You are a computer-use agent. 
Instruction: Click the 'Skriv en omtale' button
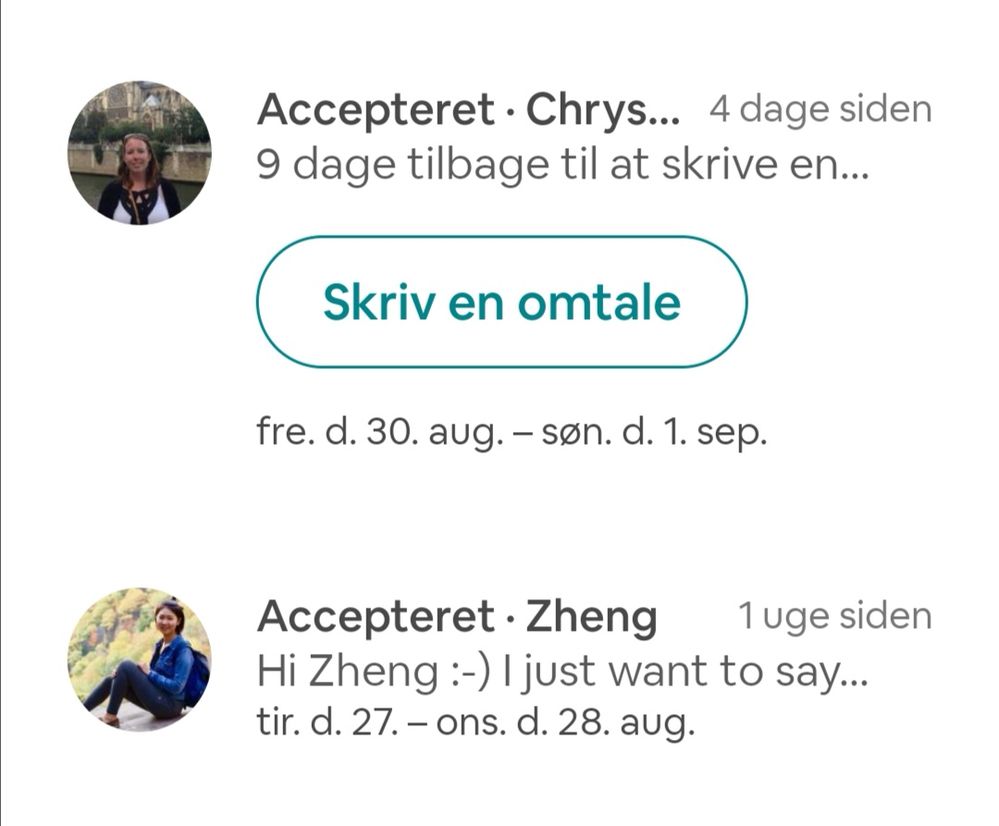pyautogui.click(x=501, y=301)
